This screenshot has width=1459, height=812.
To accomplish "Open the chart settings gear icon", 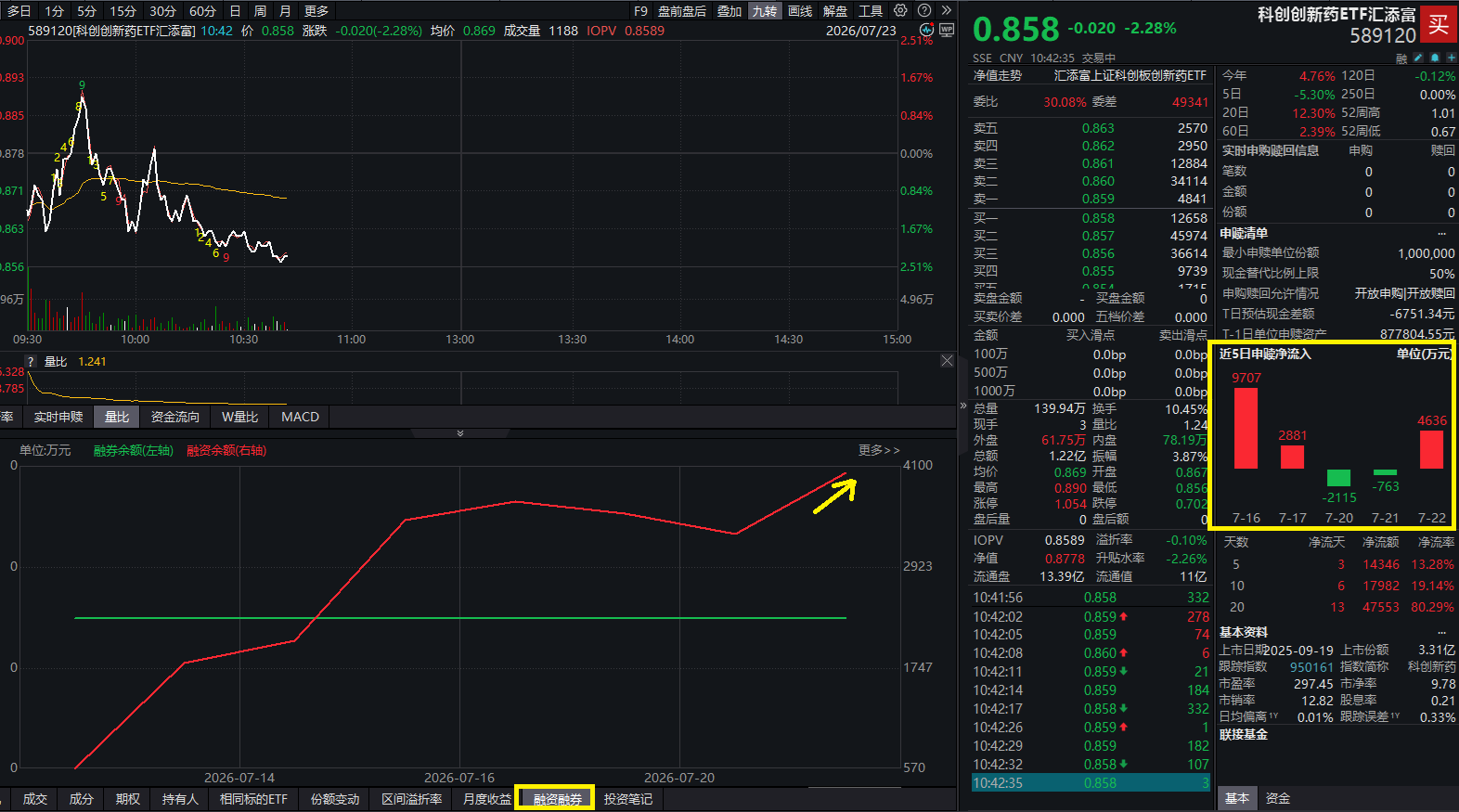I will pos(900,10).
